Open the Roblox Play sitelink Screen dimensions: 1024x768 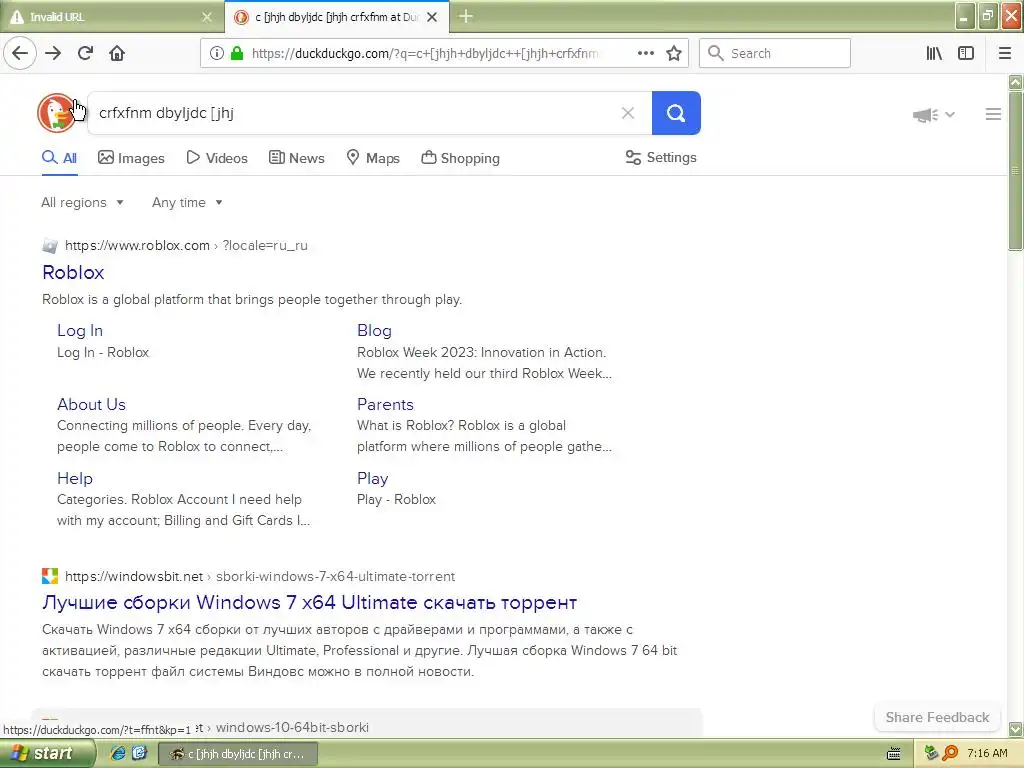pos(372,478)
